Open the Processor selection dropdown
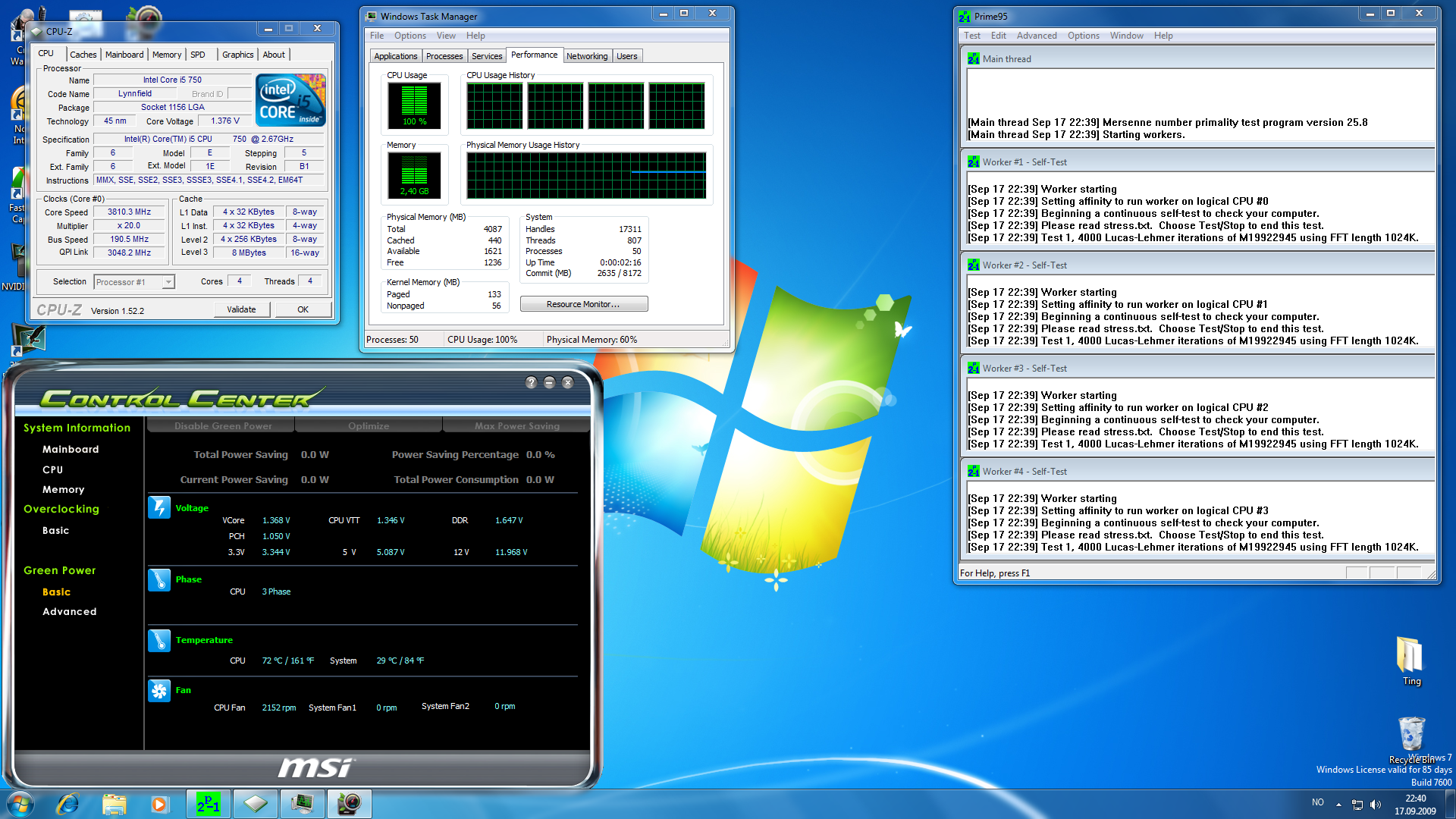1456x819 pixels. (168, 282)
